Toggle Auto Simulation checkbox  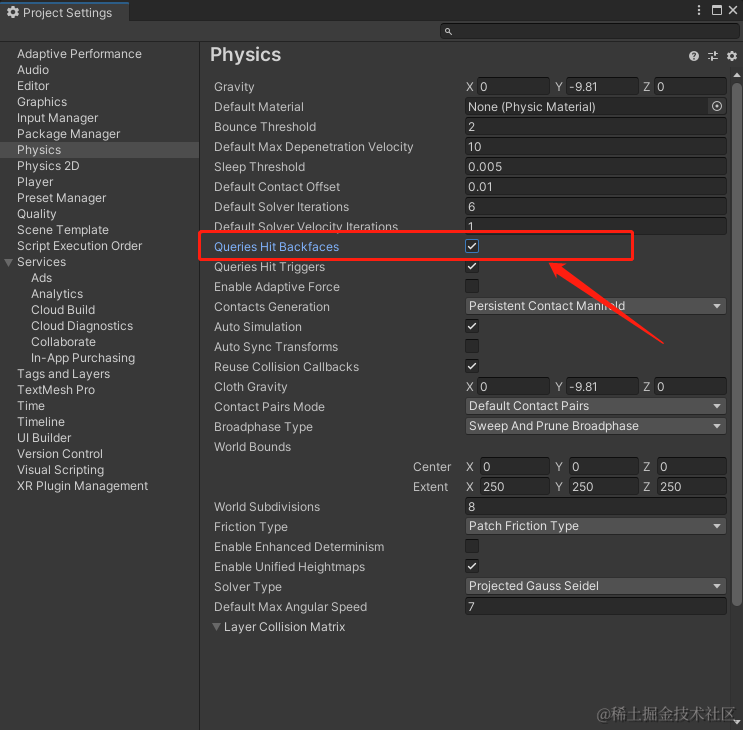click(x=472, y=326)
